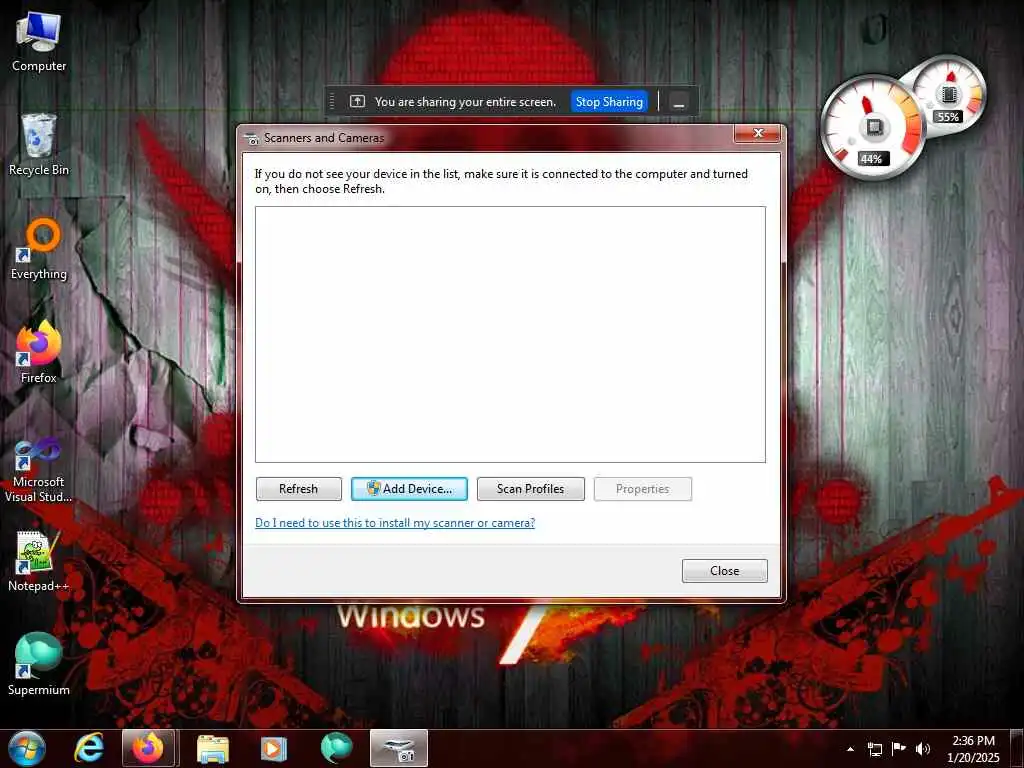Open Scan Profiles
1024x768 pixels.
(530, 489)
